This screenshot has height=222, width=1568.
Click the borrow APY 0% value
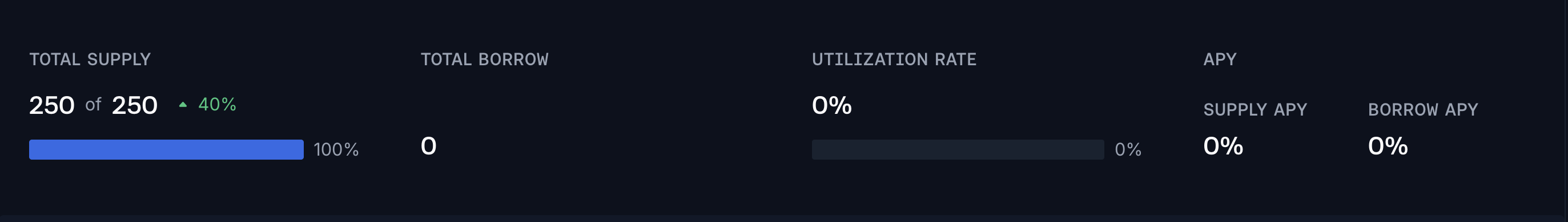[1388, 146]
